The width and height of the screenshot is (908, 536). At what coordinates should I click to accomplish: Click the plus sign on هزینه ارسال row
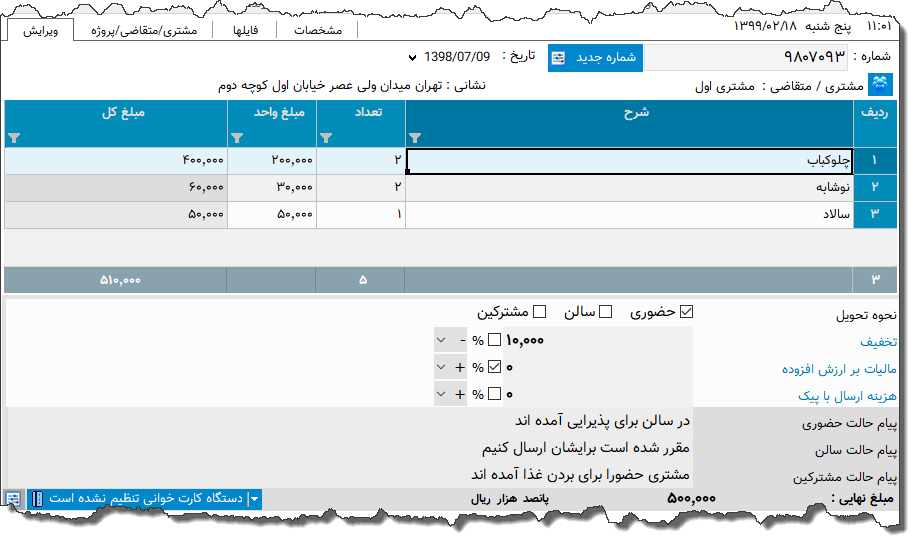pyautogui.click(x=460, y=394)
